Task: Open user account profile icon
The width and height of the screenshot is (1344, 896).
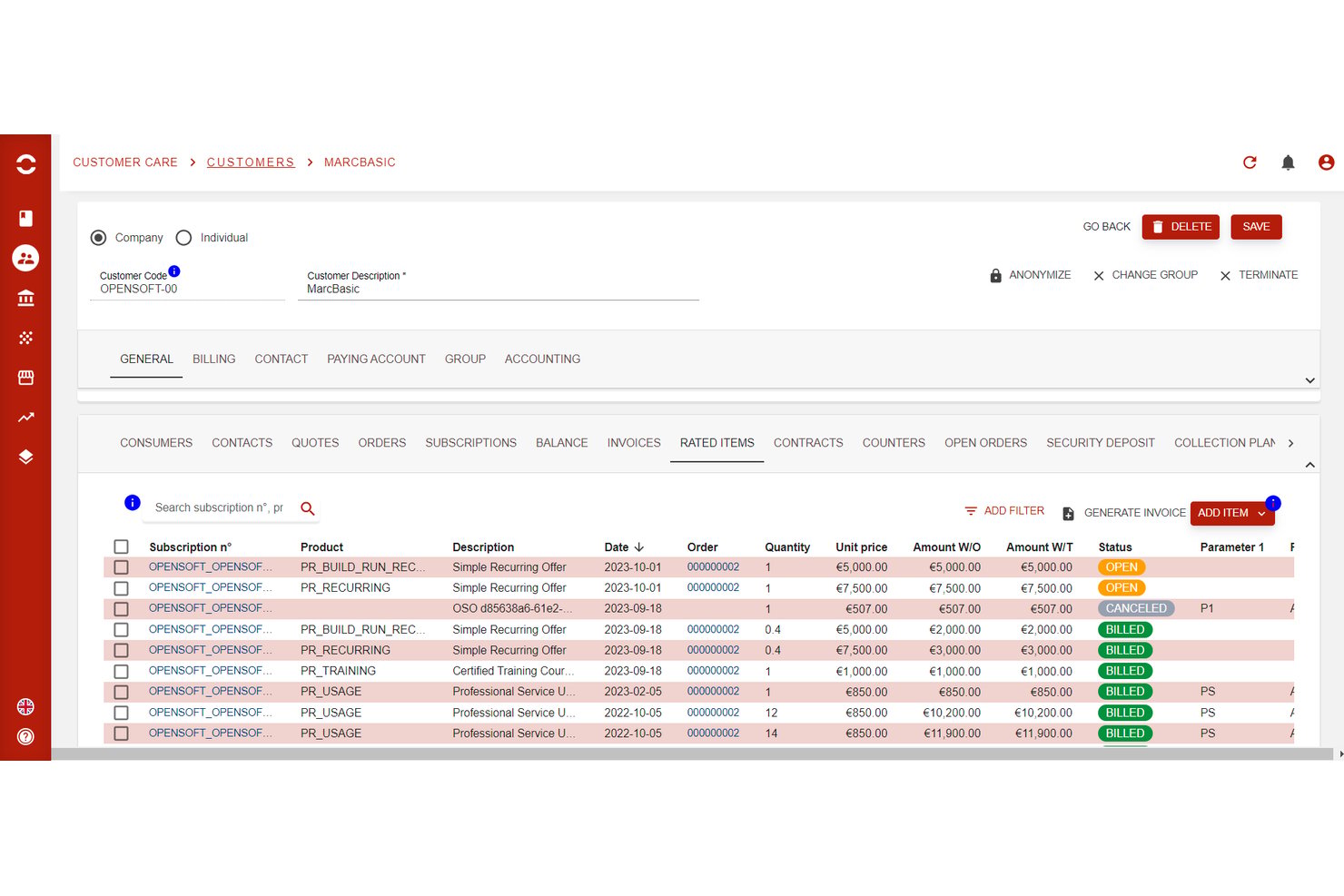Action: [1326, 162]
